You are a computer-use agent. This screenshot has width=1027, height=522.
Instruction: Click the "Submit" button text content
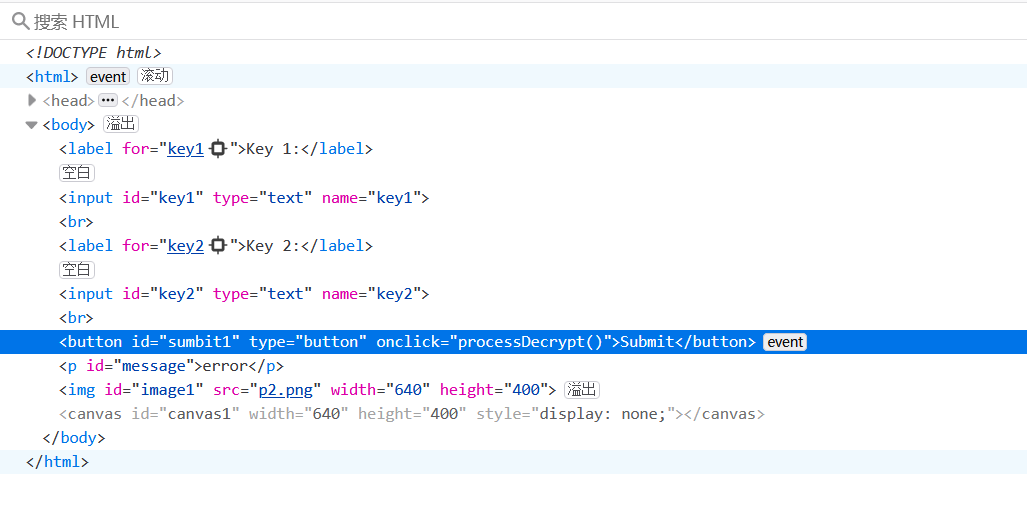(x=647, y=342)
